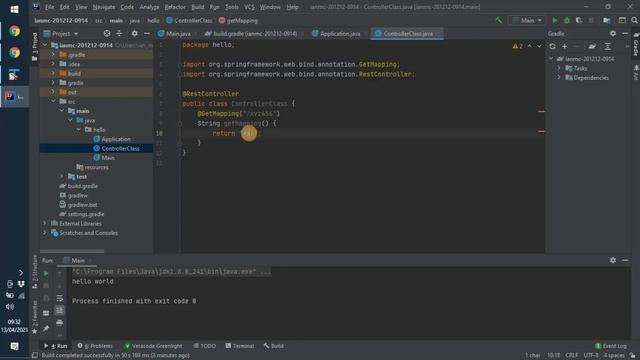Open the Refactor menu
The width and height of the screenshot is (640, 360).
point(175,7)
